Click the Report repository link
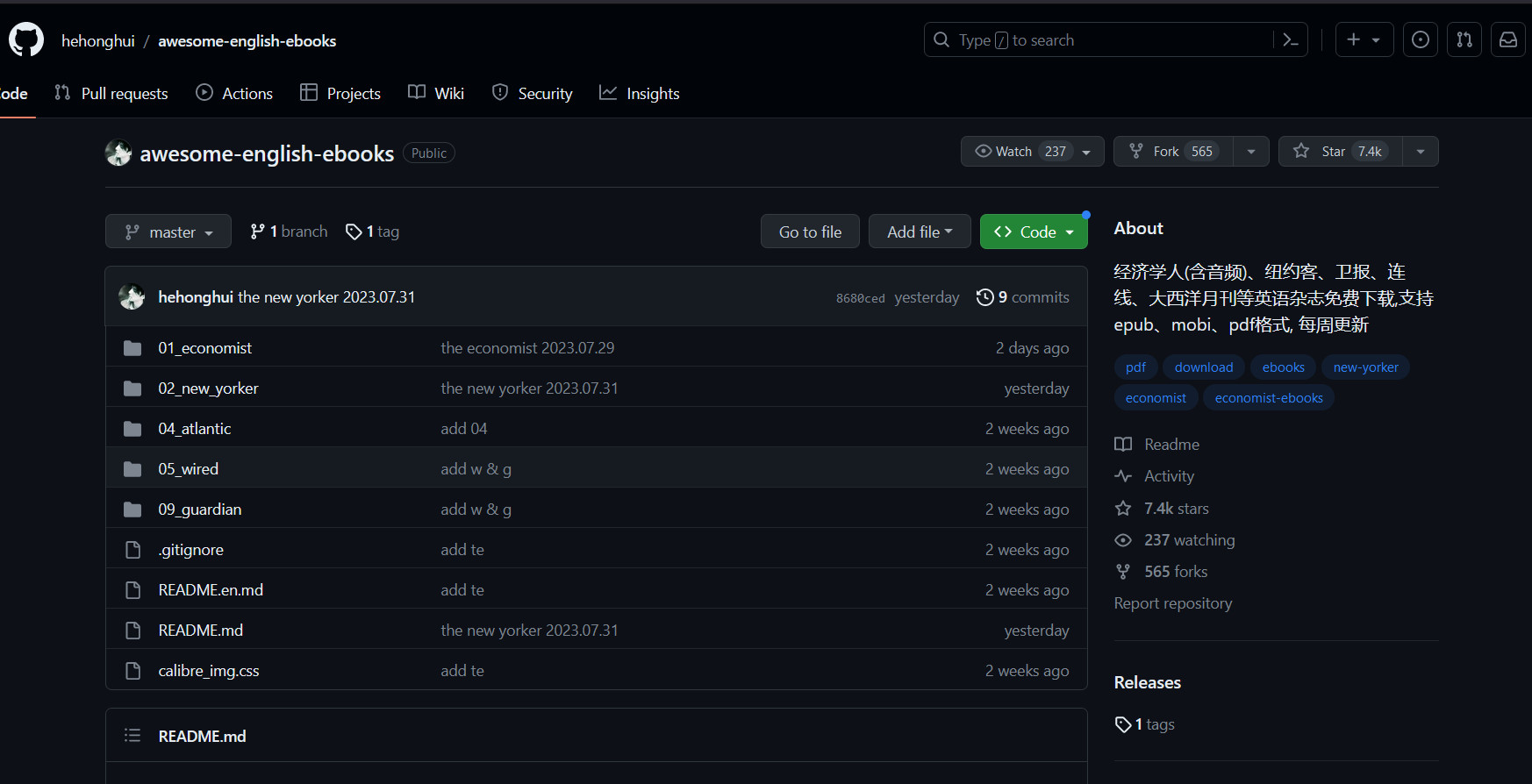The image size is (1532, 784). pos(1173,603)
